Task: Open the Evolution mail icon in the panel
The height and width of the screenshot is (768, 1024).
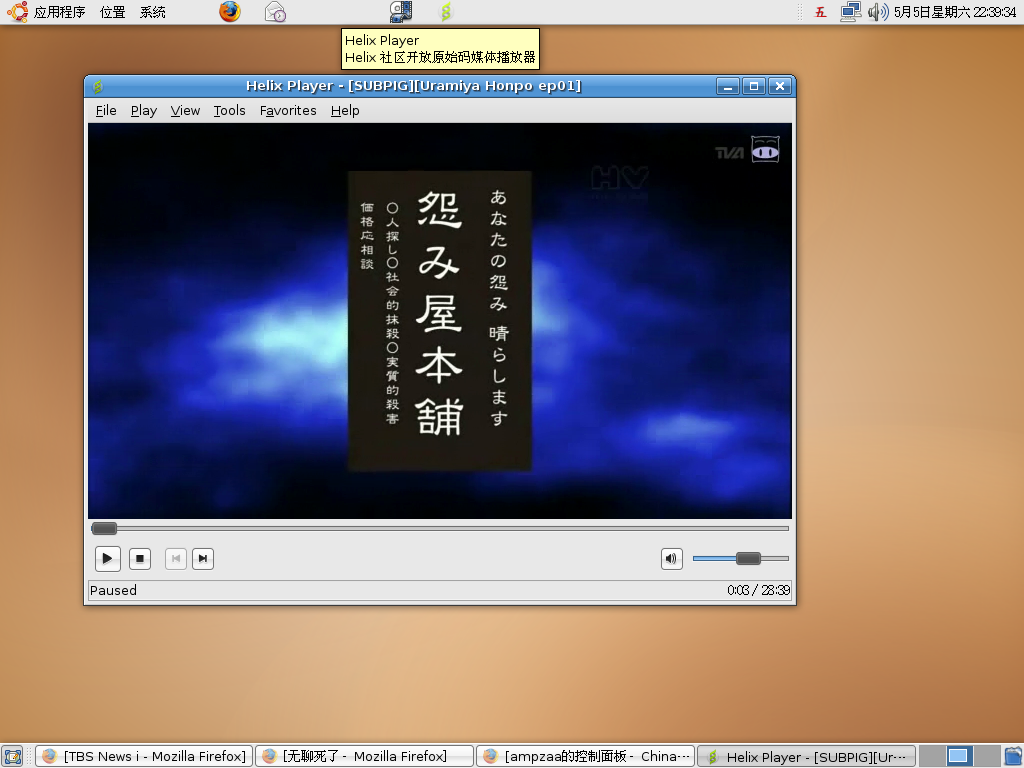Action: (274, 12)
